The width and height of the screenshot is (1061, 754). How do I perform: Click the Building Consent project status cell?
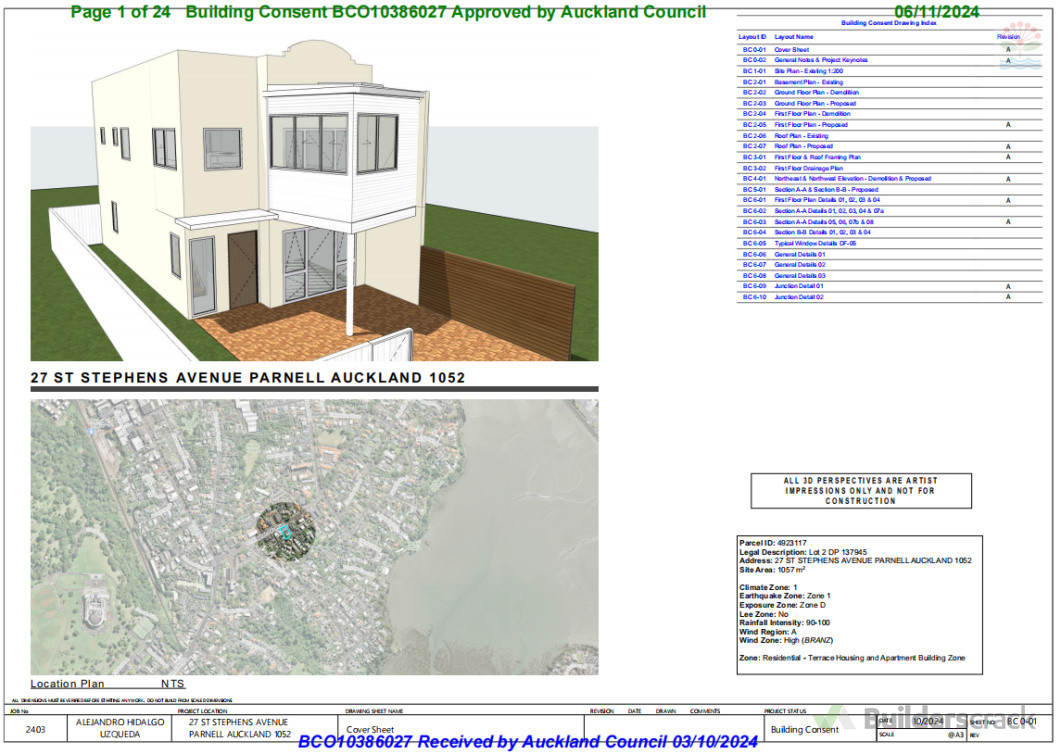pyautogui.click(x=804, y=730)
